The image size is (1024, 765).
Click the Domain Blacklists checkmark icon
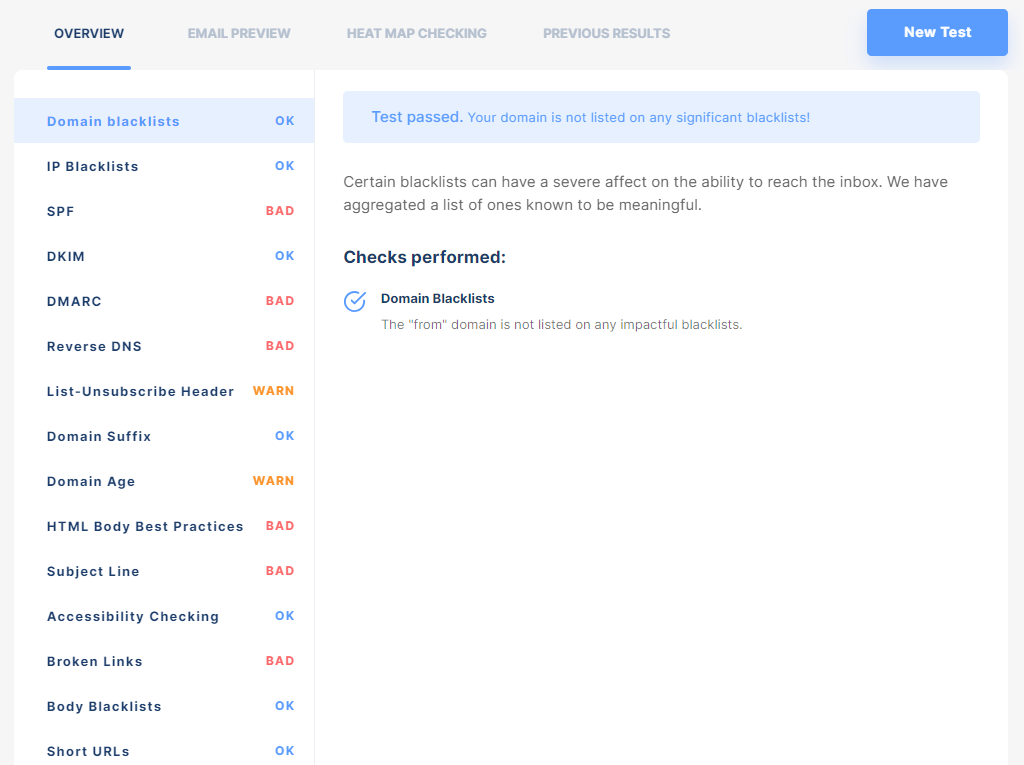[355, 301]
